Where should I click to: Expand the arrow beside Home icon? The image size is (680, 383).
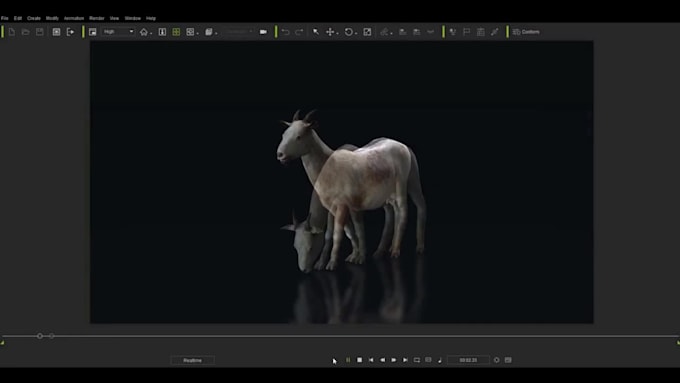[151, 33]
